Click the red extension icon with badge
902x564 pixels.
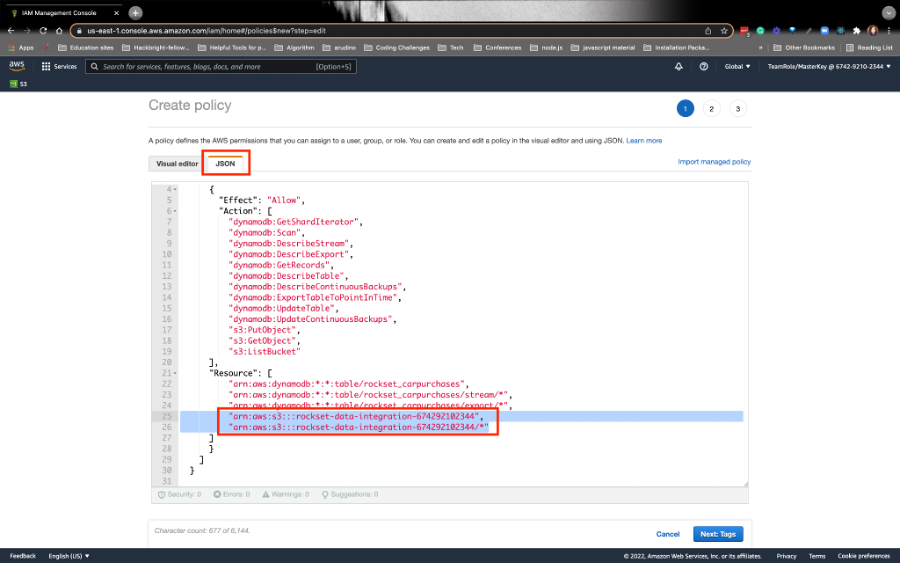744,31
